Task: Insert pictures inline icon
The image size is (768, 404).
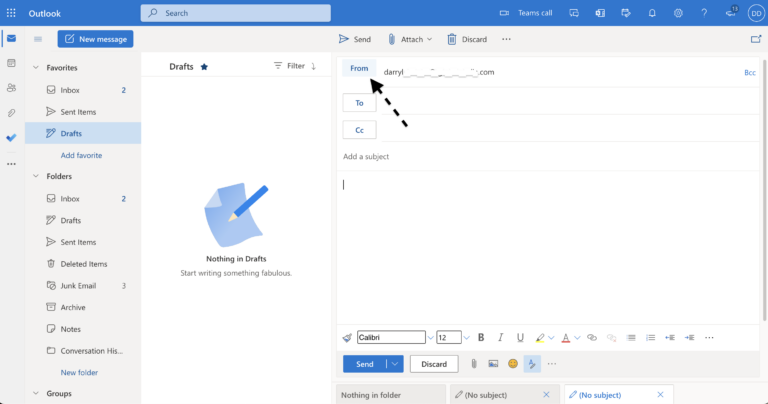Action: point(493,364)
